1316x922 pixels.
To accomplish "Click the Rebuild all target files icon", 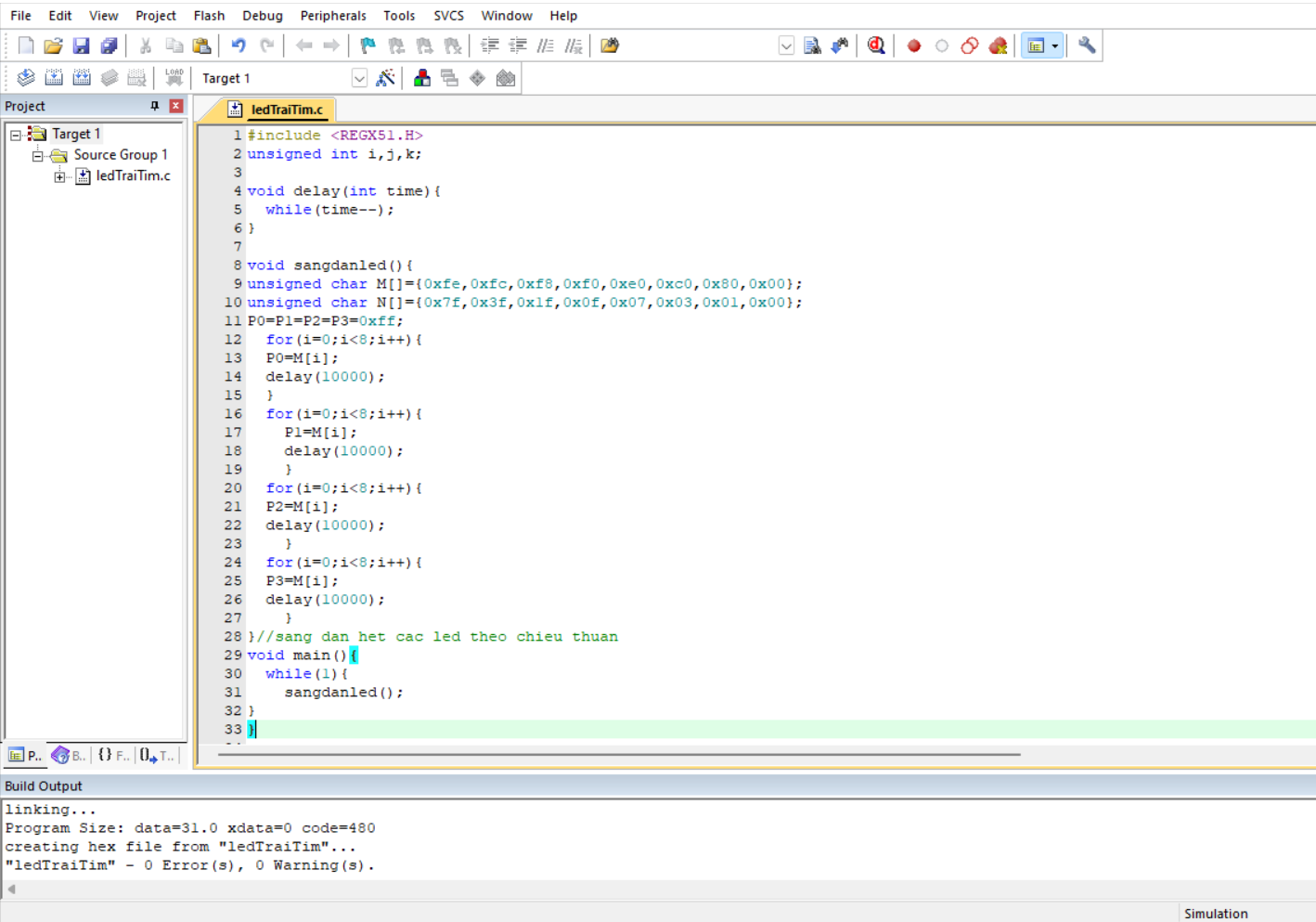I will (x=82, y=78).
